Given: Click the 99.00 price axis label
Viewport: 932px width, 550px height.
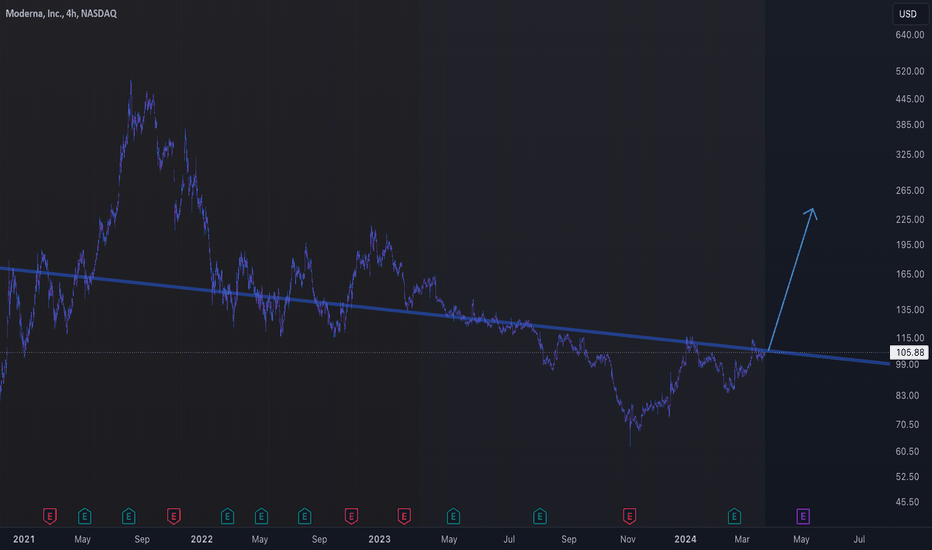Looking at the screenshot, I should (x=908, y=364).
